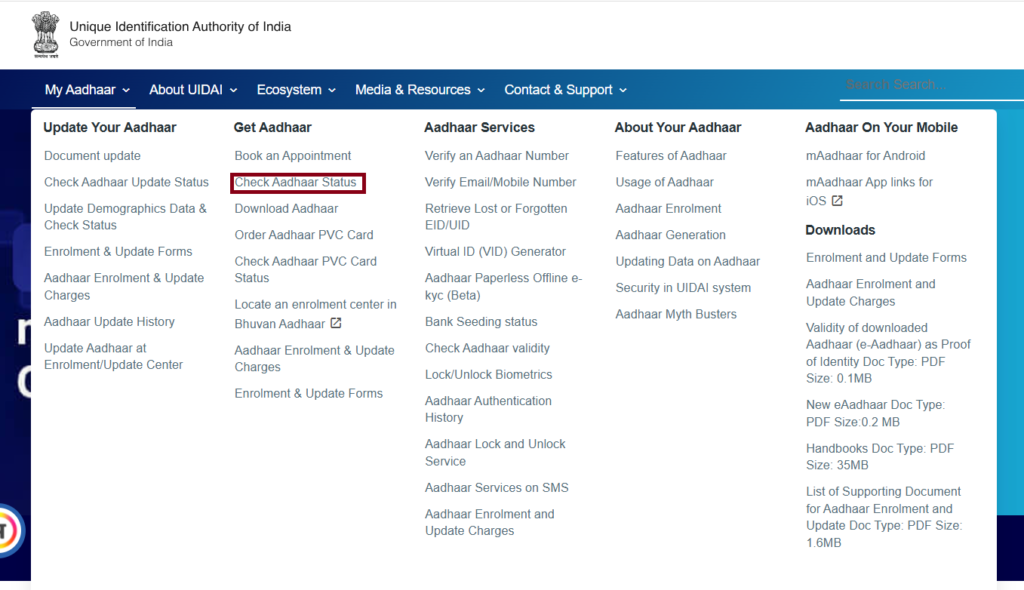Select Verify Email/Mobile Number
1024x590 pixels.
pos(500,182)
